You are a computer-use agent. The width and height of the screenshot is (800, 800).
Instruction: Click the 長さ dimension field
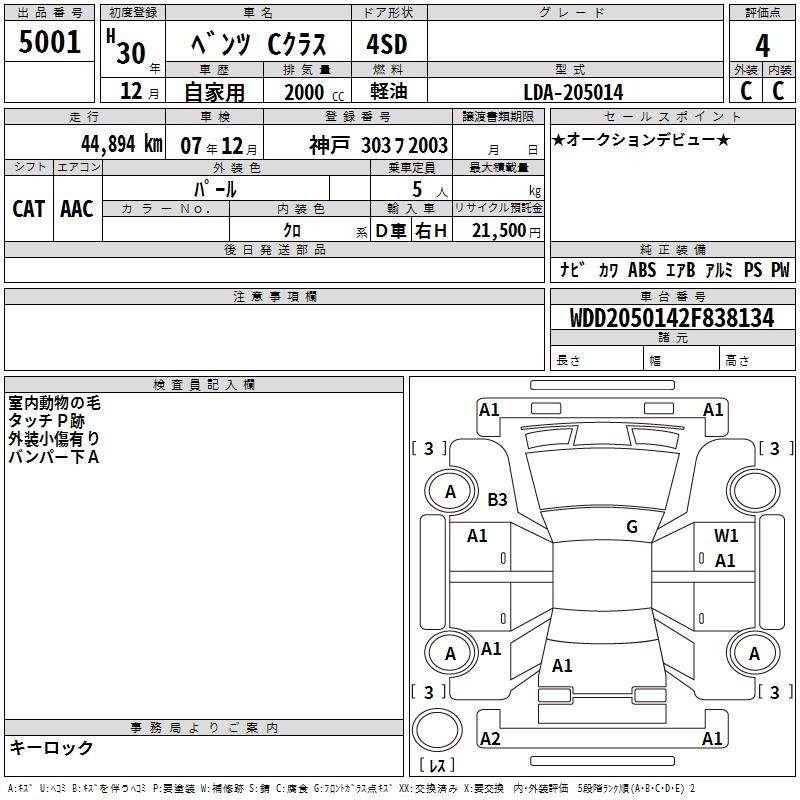[x=596, y=358]
